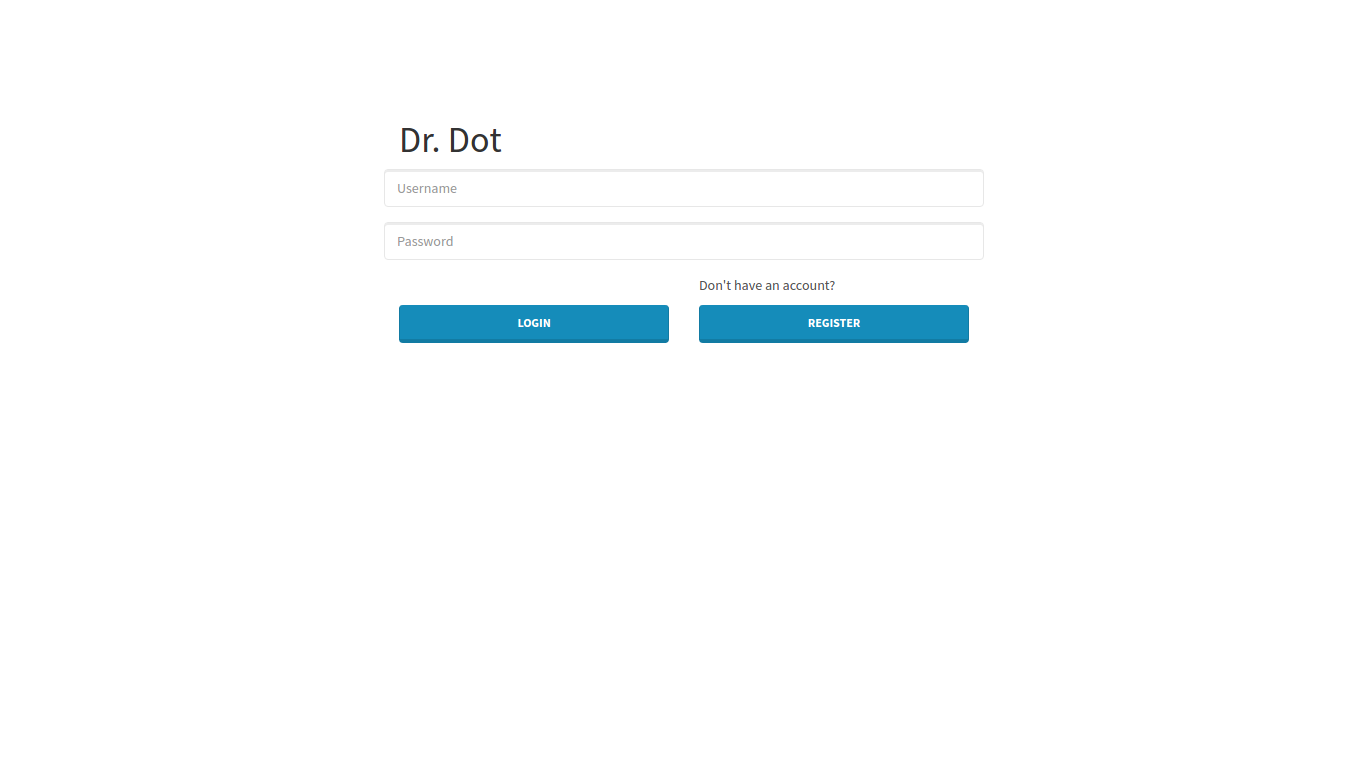The image size is (1368, 768).
Task: Click the button below "Don't have an account?"
Action: coord(834,324)
